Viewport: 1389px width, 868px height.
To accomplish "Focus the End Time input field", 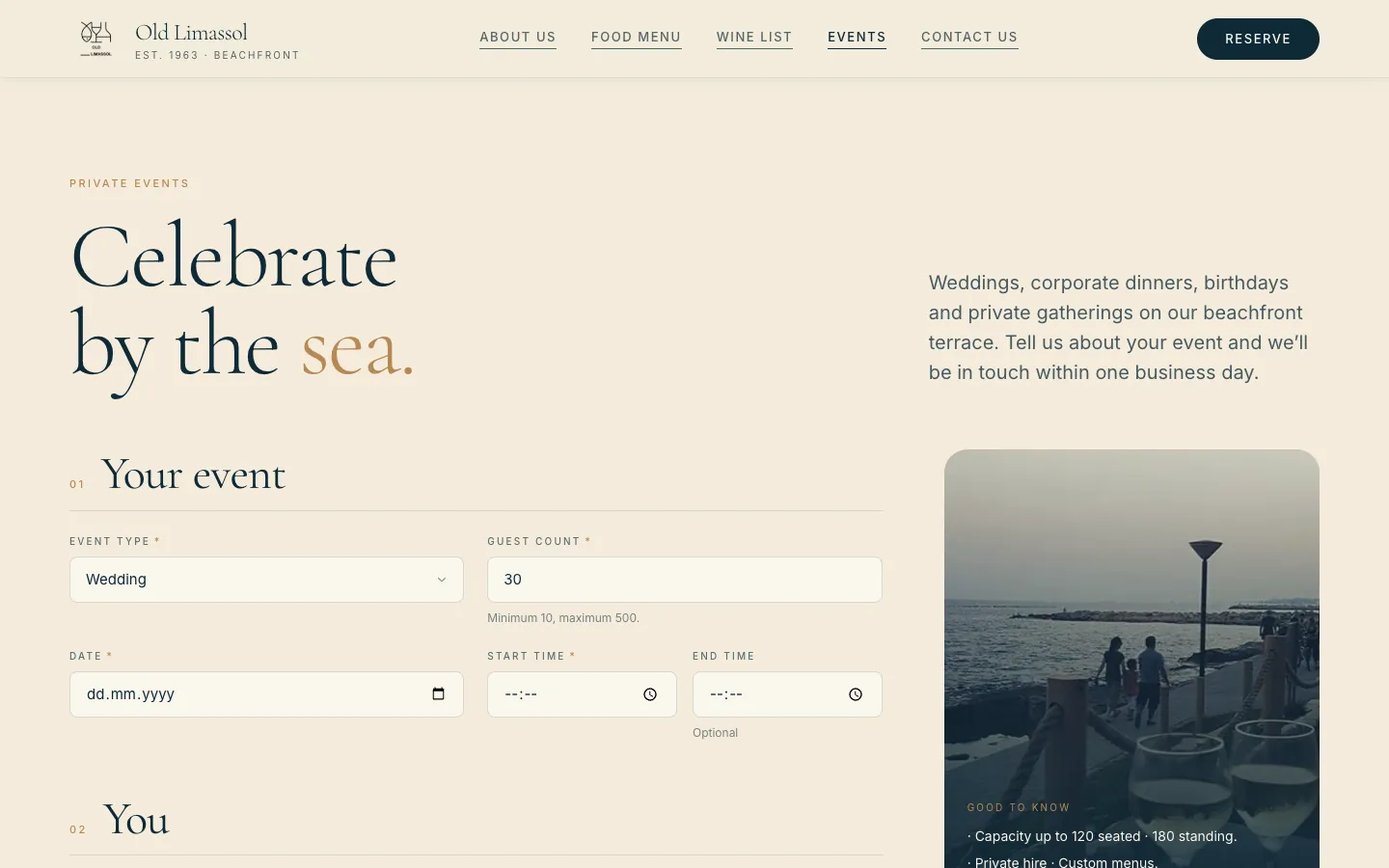I will coord(787,694).
